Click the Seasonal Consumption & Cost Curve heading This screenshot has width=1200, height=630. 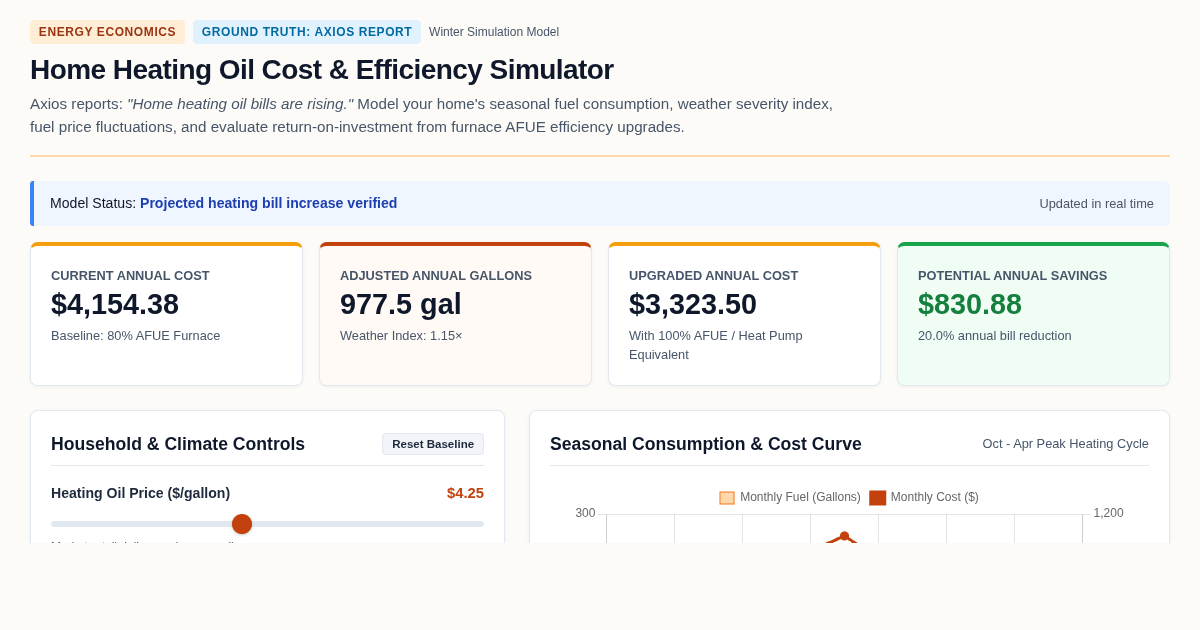tap(706, 444)
